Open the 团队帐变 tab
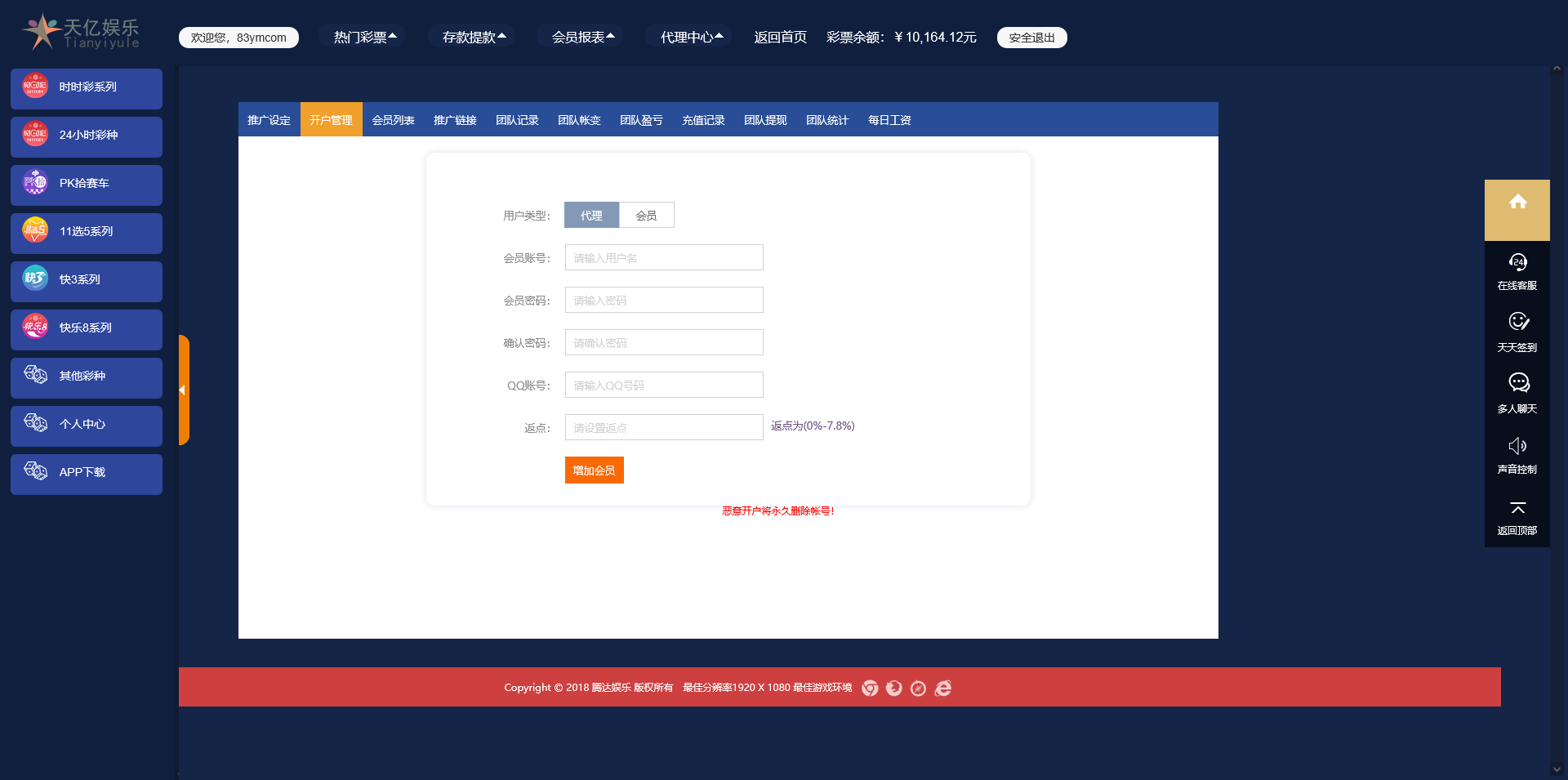The width and height of the screenshot is (1568, 780). point(580,120)
